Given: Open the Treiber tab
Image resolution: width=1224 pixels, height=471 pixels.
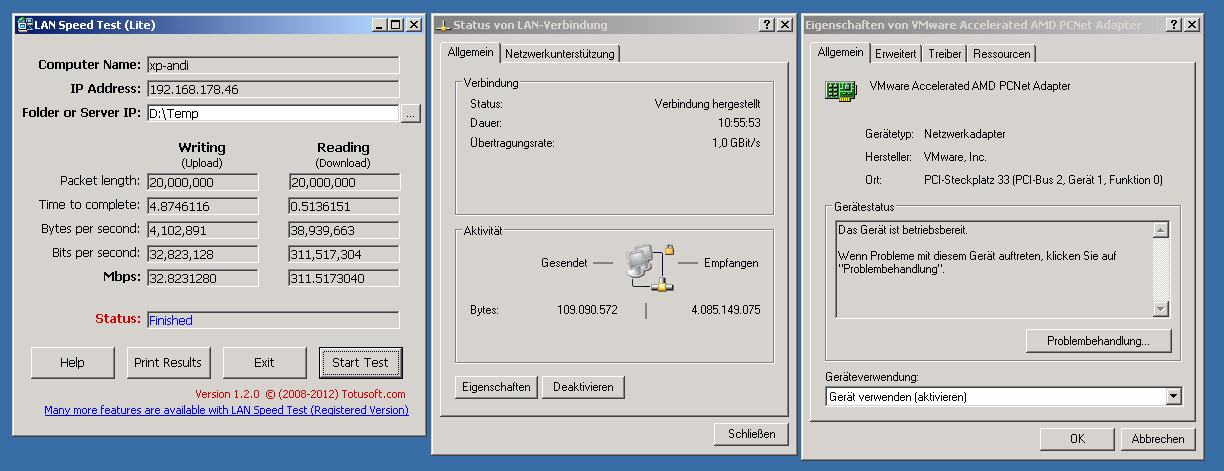Looking at the screenshot, I should [x=944, y=54].
